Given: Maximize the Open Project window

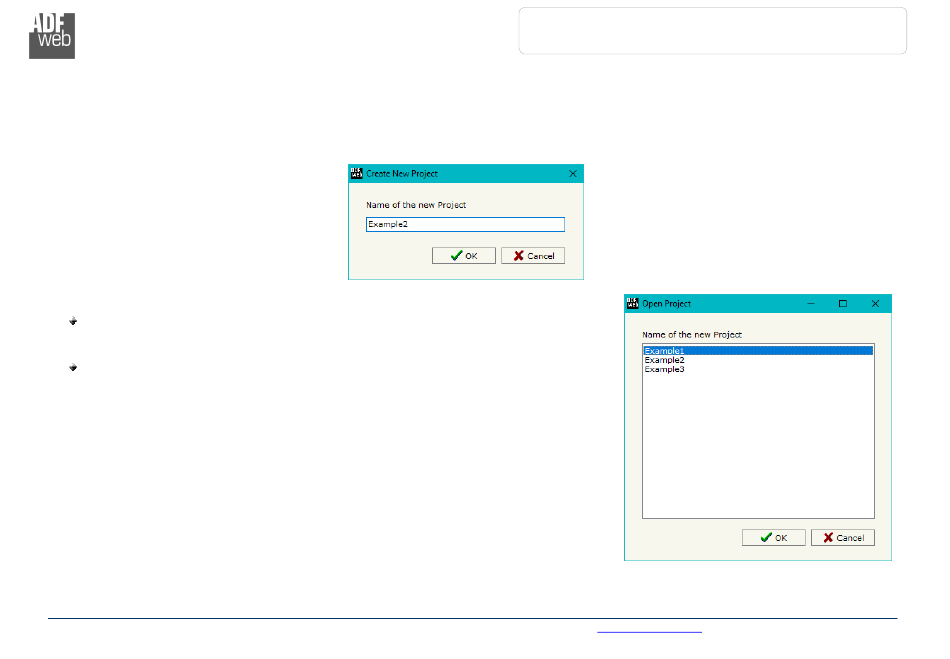Looking at the screenshot, I should coord(843,303).
